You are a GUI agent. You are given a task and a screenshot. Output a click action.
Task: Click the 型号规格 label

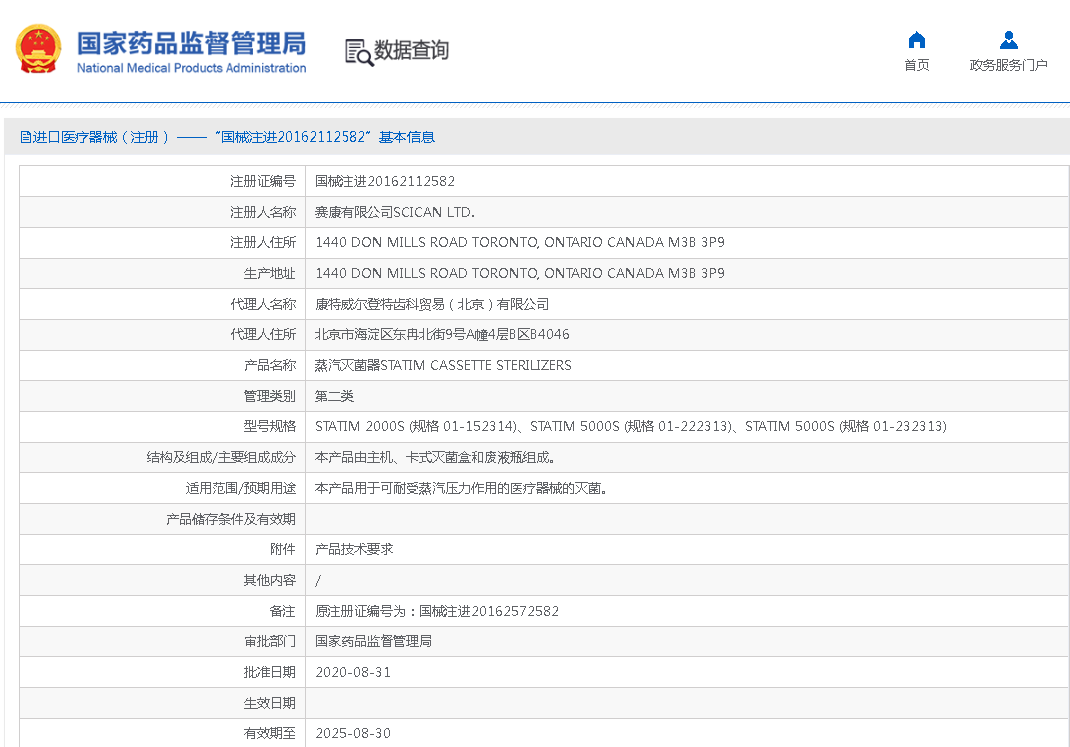click(x=270, y=426)
